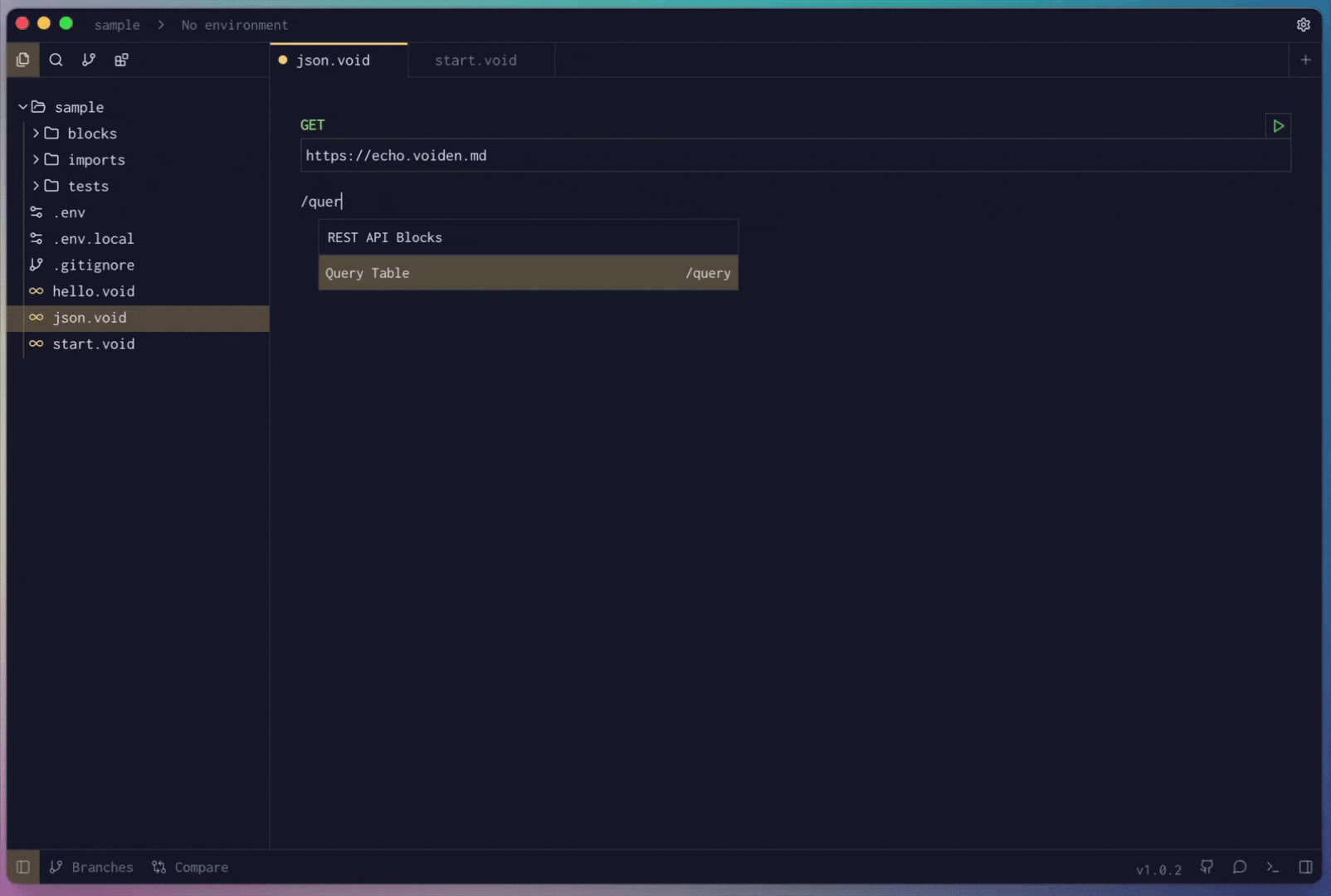Open the Branches panel
1331x896 pixels.
coord(91,867)
